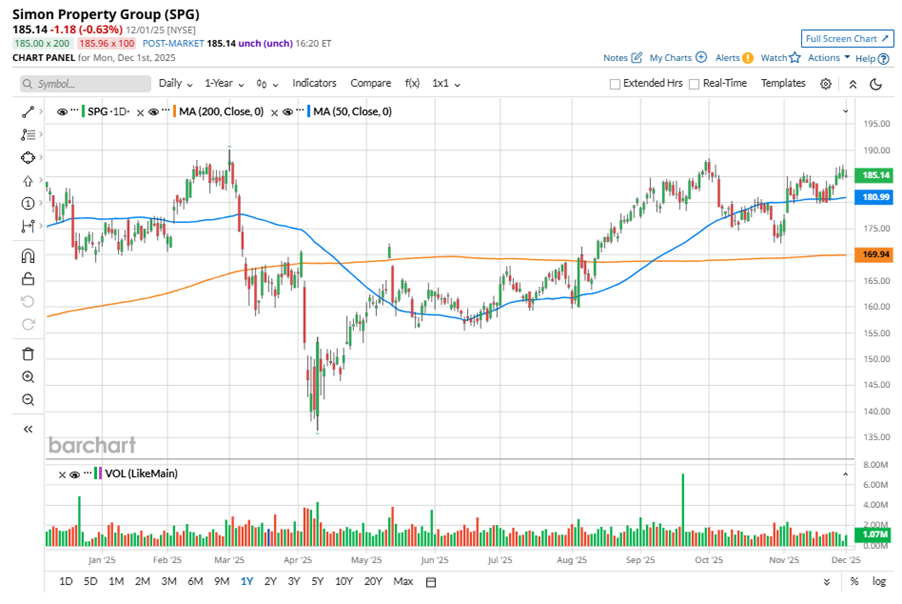Activate the magnet snap tool

28,256
